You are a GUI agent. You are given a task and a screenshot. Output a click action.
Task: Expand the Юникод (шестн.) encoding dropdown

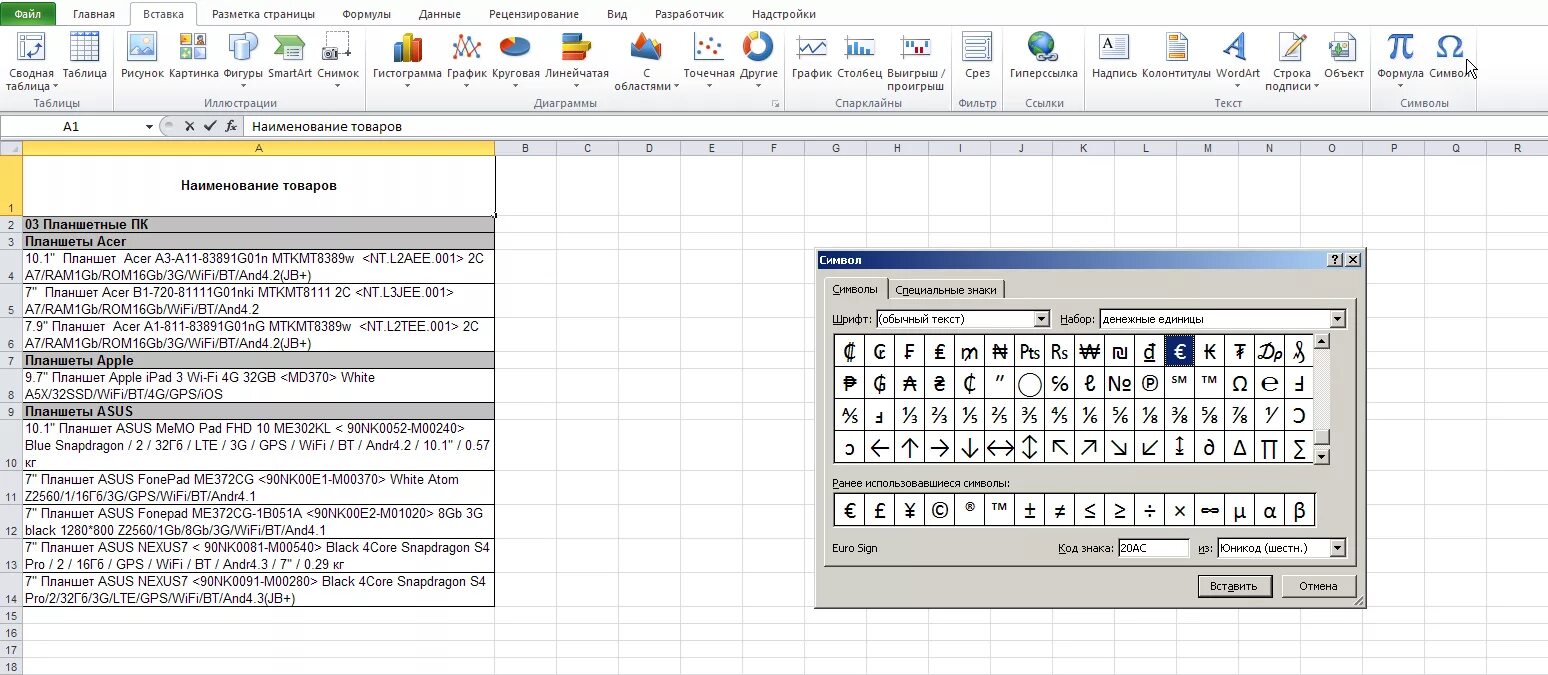pos(1338,548)
